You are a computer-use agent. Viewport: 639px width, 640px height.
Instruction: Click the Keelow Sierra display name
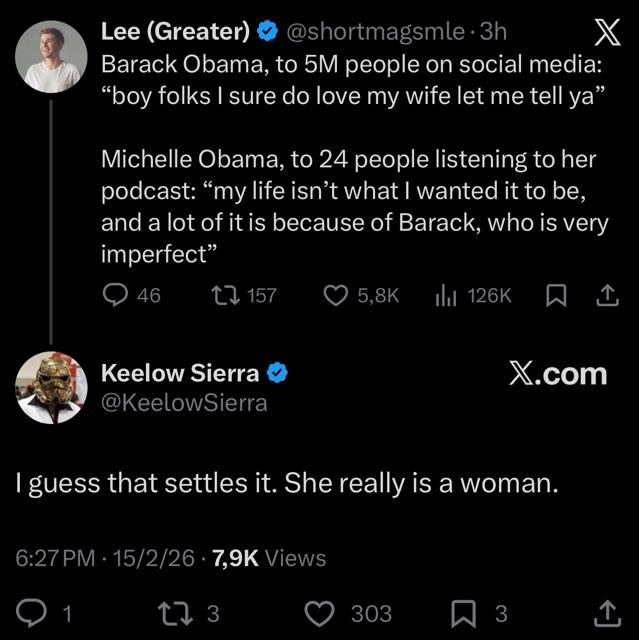pos(181,374)
